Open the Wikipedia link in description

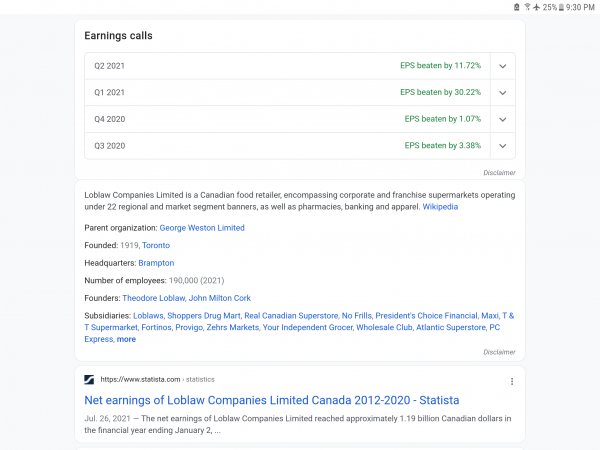(440, 207)
